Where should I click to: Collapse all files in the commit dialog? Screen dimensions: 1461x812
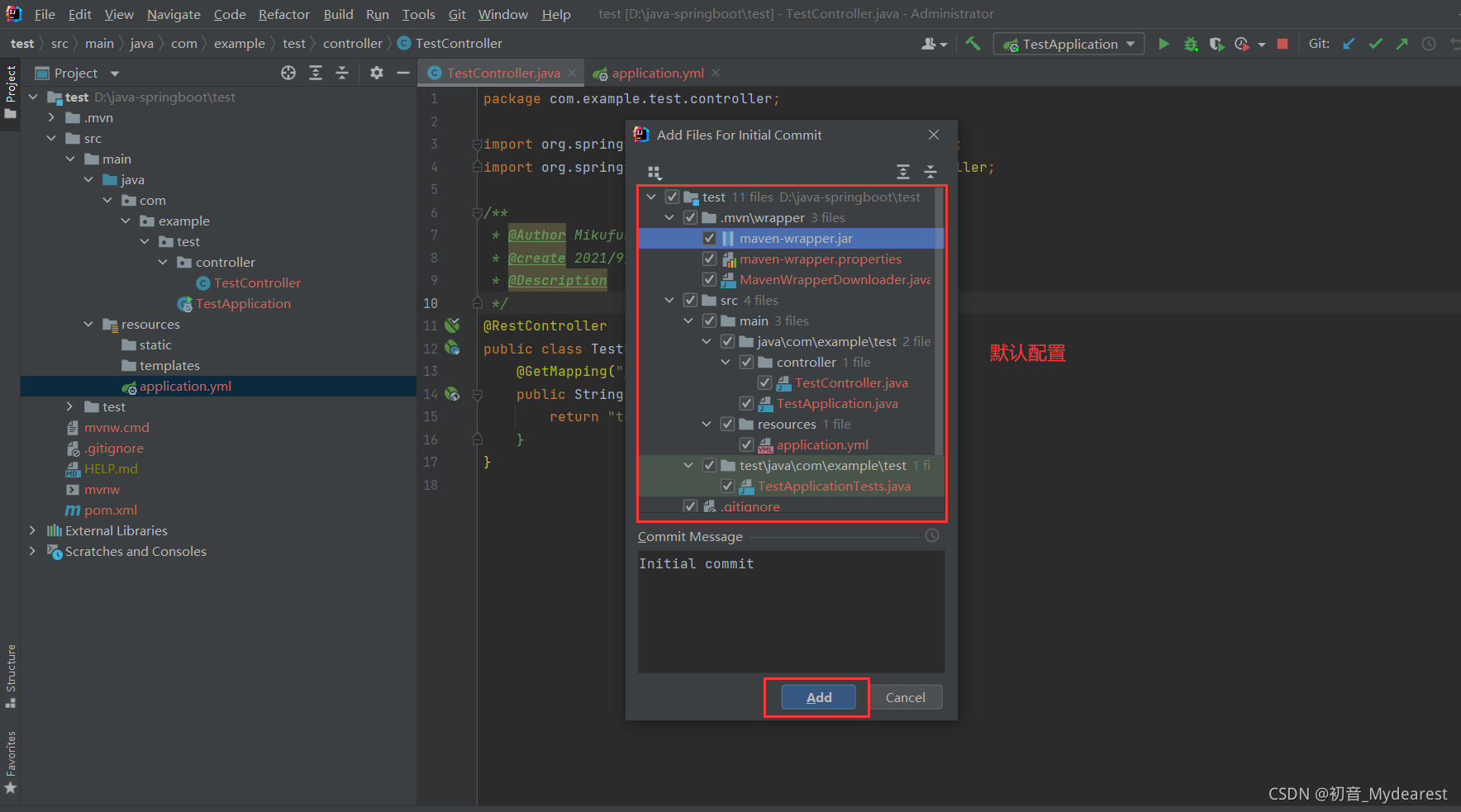coord(930,172)
